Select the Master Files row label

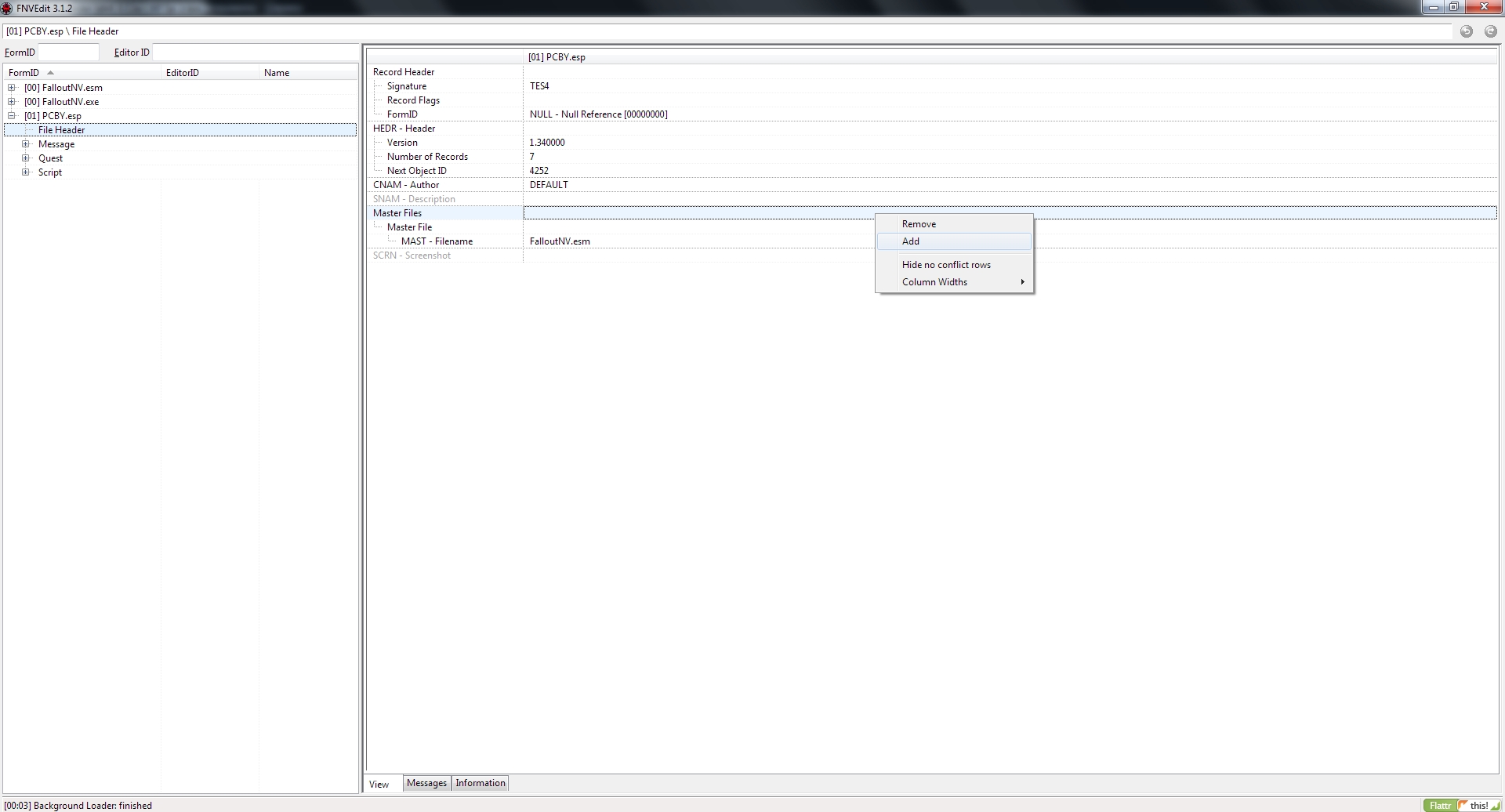pos(397,213)
